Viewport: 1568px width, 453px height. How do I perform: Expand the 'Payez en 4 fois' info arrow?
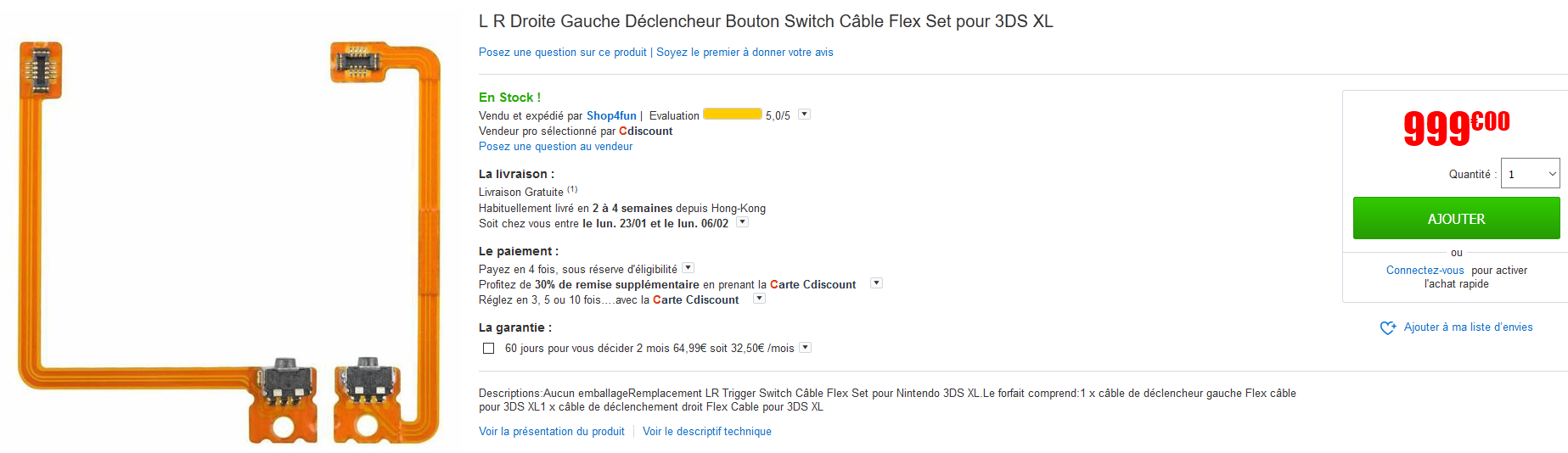pos(688,268)
